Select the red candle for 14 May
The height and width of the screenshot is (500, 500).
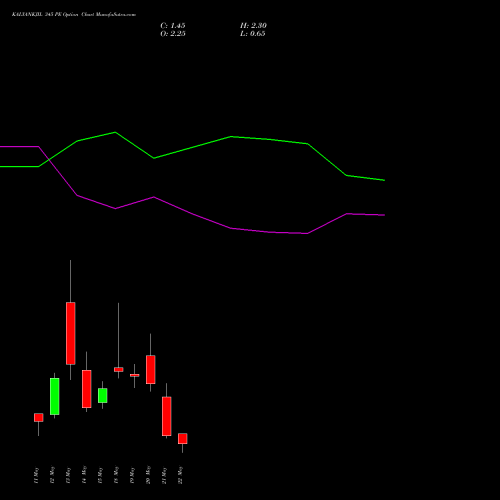pyautogui.click(x=86, y=389)
